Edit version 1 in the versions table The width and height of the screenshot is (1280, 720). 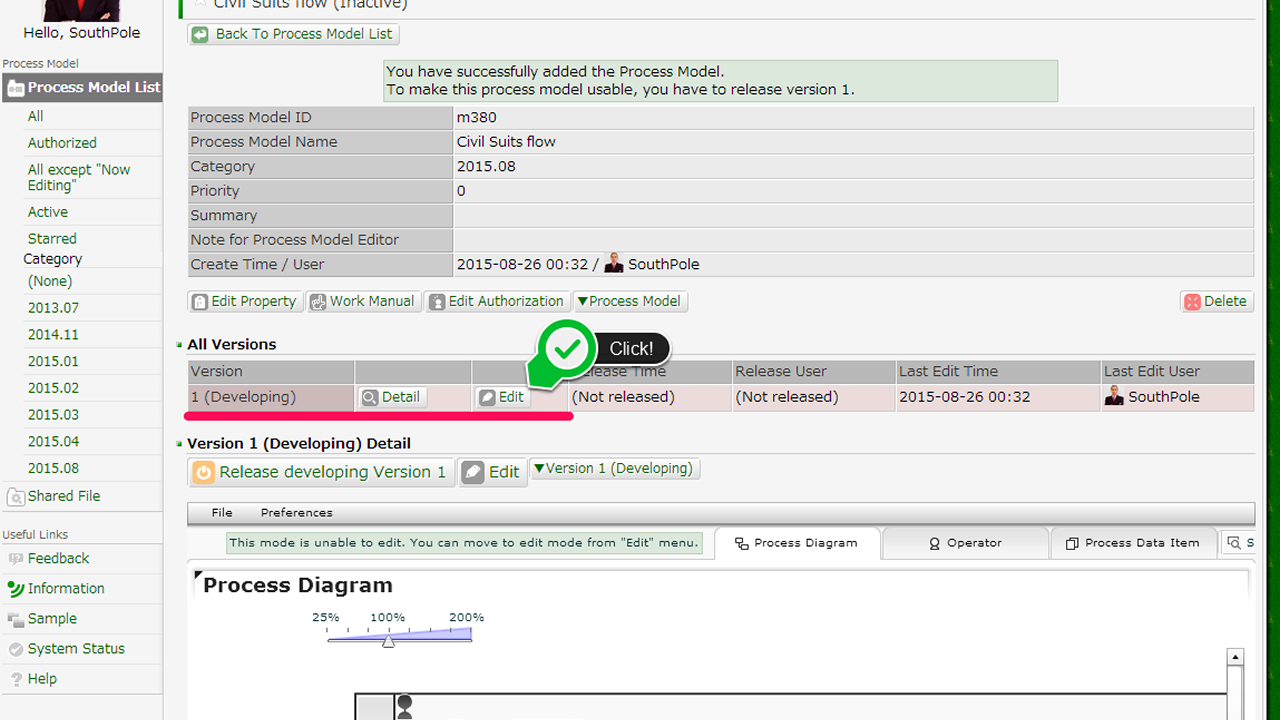pyautogui.click(x=501, y=397)
